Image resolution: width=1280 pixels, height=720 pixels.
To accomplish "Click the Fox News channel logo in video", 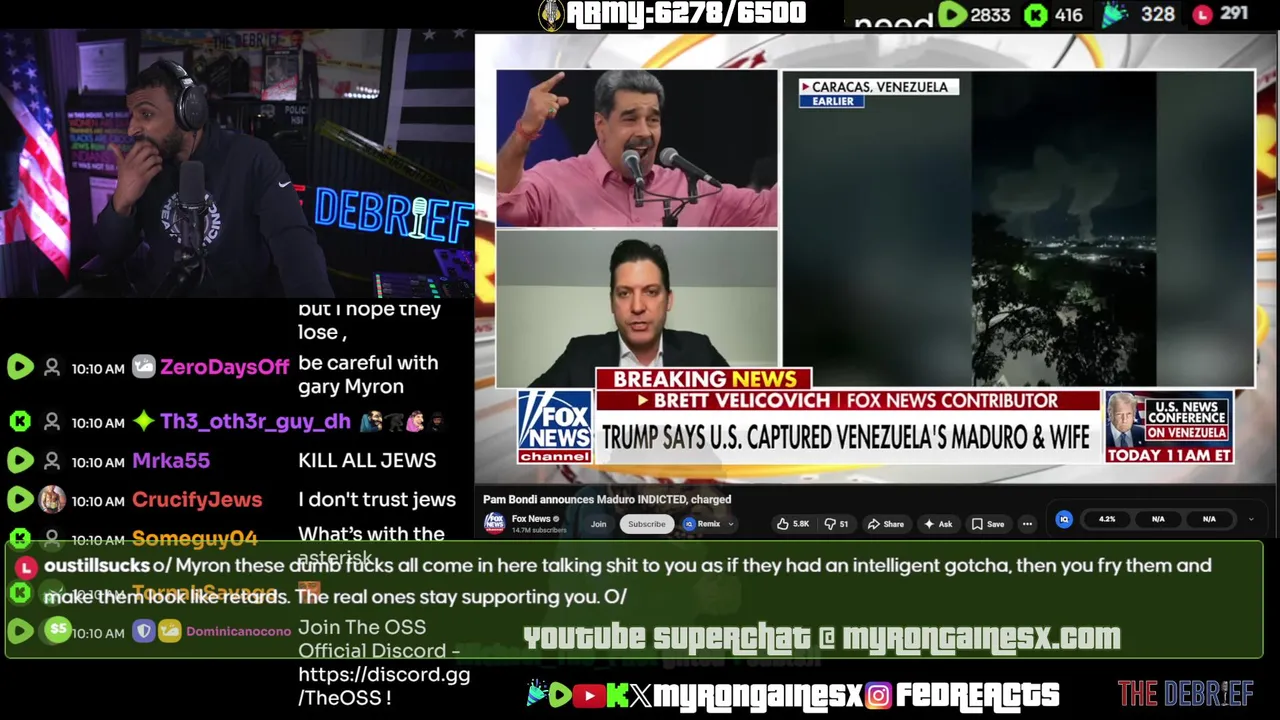I will coord(554,427).
